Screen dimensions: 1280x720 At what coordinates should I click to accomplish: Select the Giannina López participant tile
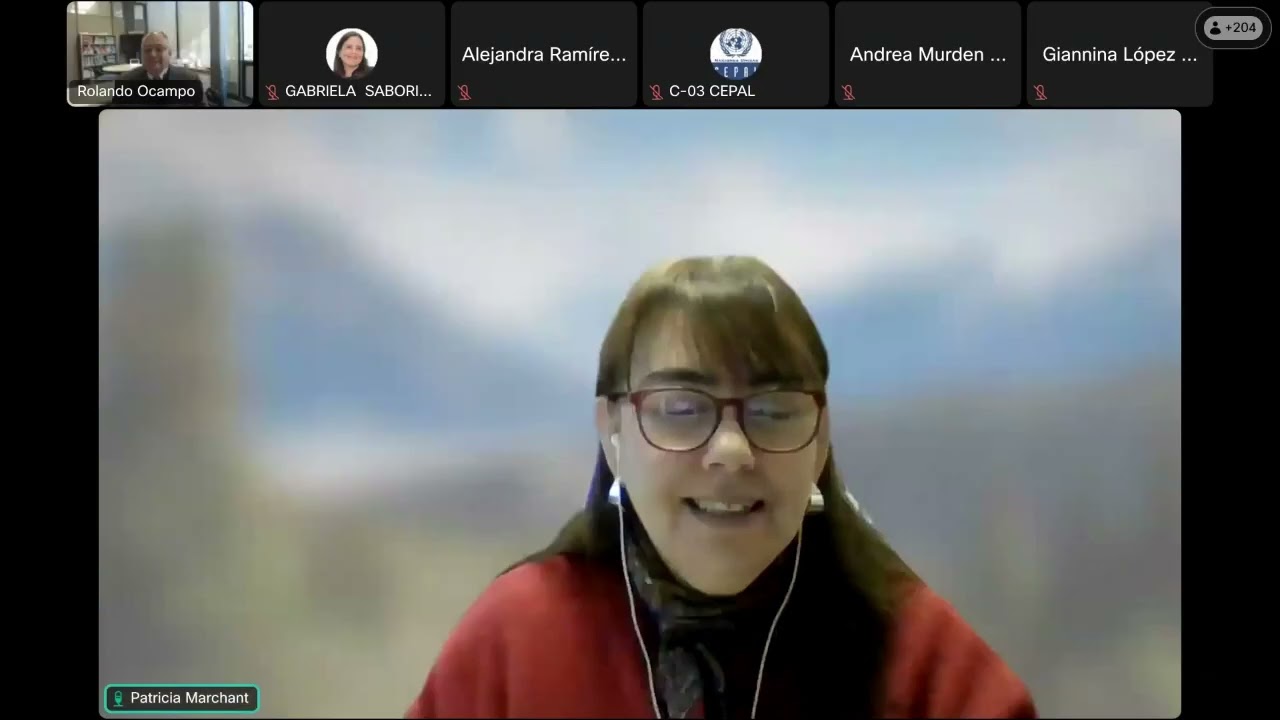pyautogui.click(x=1120, y=54)
